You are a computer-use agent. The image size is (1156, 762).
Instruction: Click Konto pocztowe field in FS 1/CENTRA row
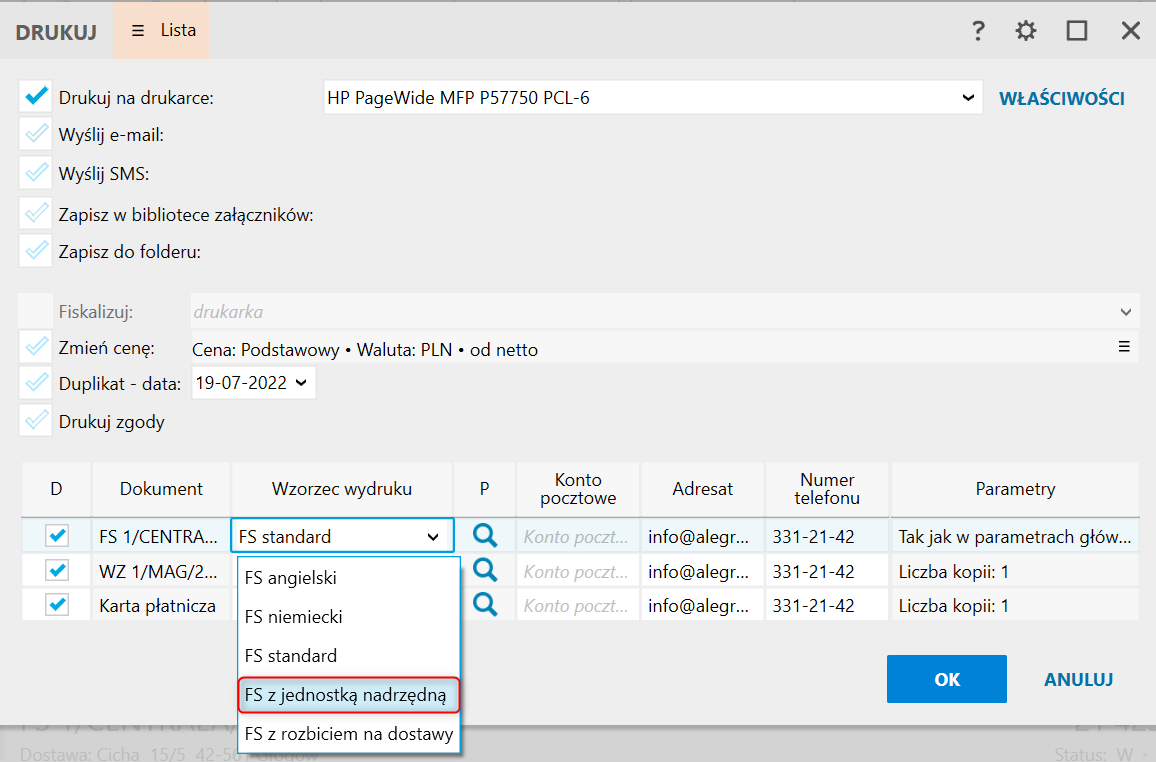pyautogui.click(x=578, y=536)
